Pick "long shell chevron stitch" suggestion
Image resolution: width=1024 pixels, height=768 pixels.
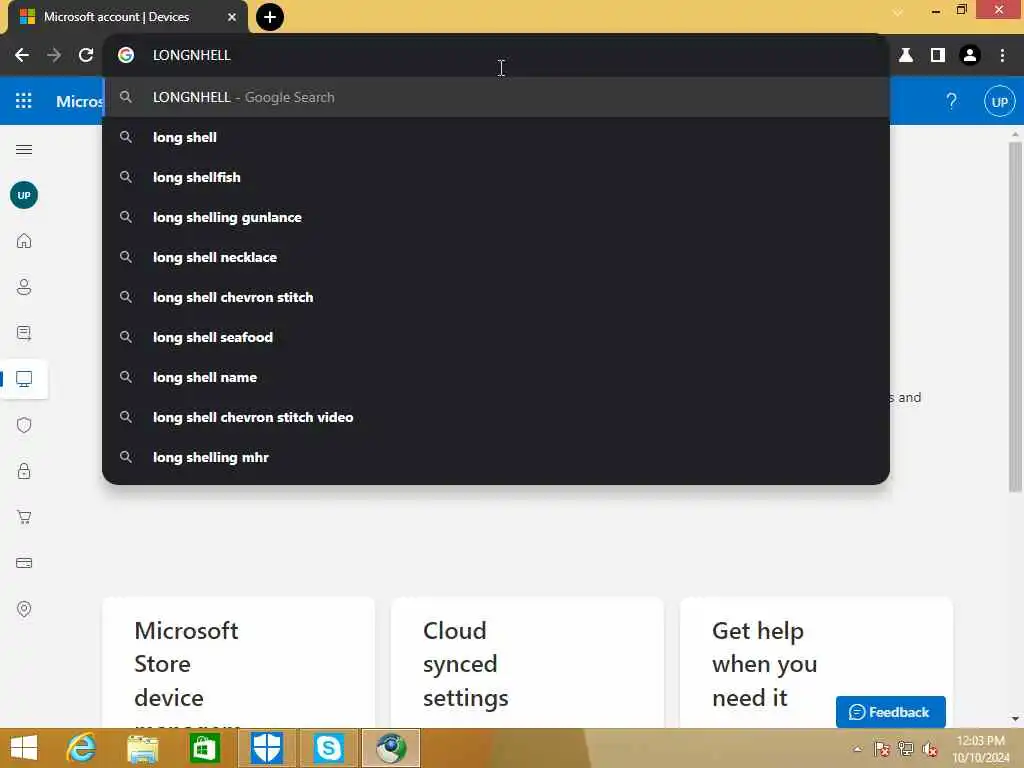[x=496, y=297]
